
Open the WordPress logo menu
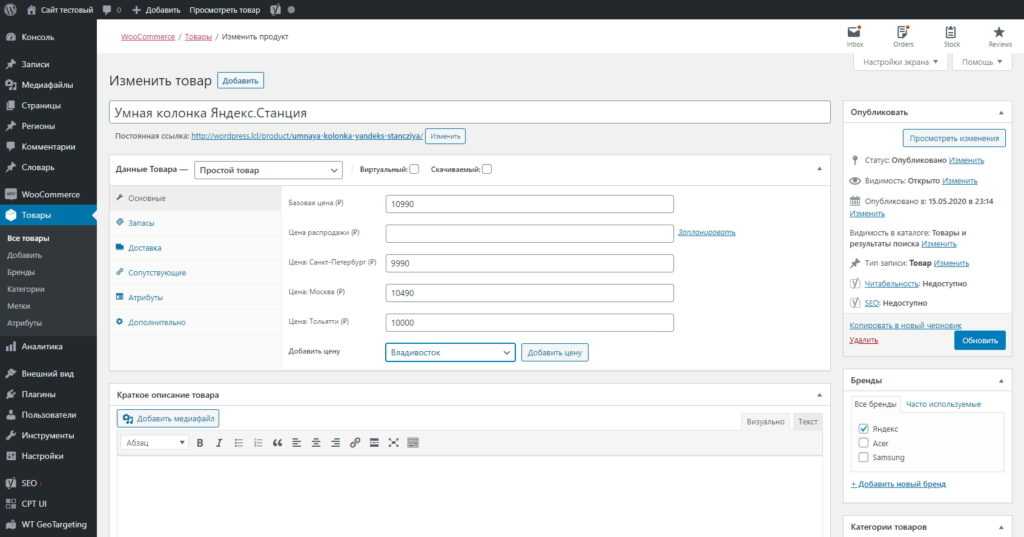pyautogui.click(x=10, y=10)
